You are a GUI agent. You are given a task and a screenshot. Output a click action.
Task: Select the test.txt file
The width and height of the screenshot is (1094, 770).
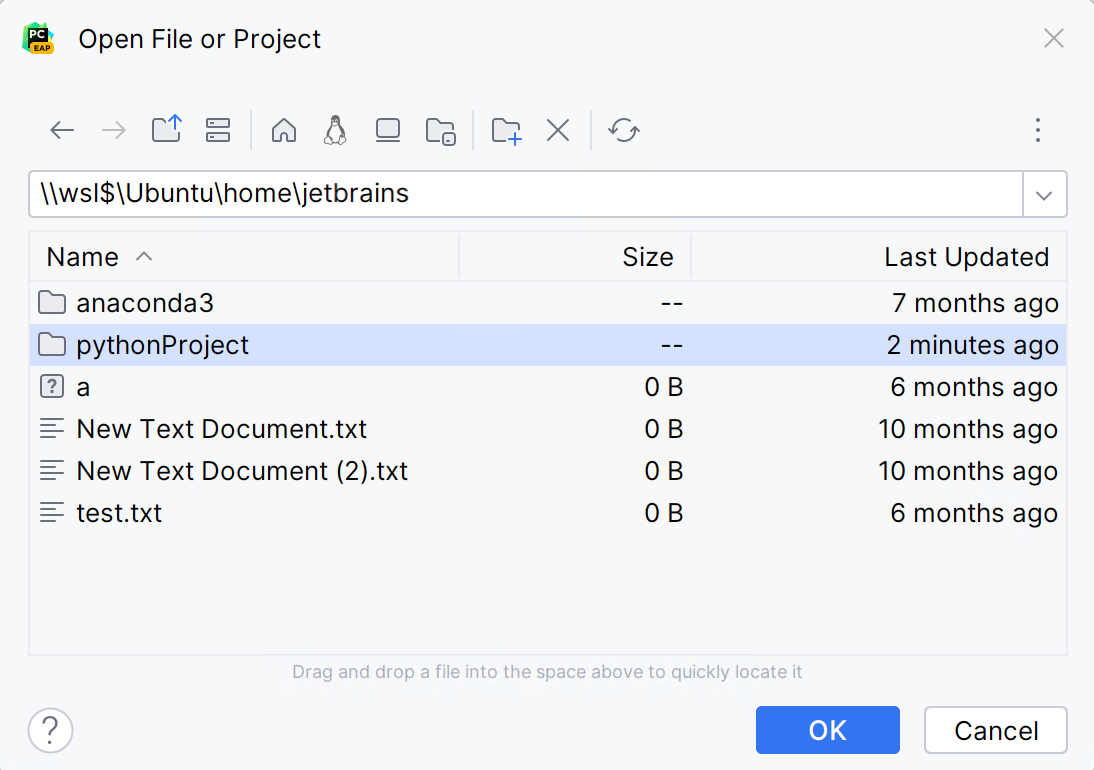120,512
